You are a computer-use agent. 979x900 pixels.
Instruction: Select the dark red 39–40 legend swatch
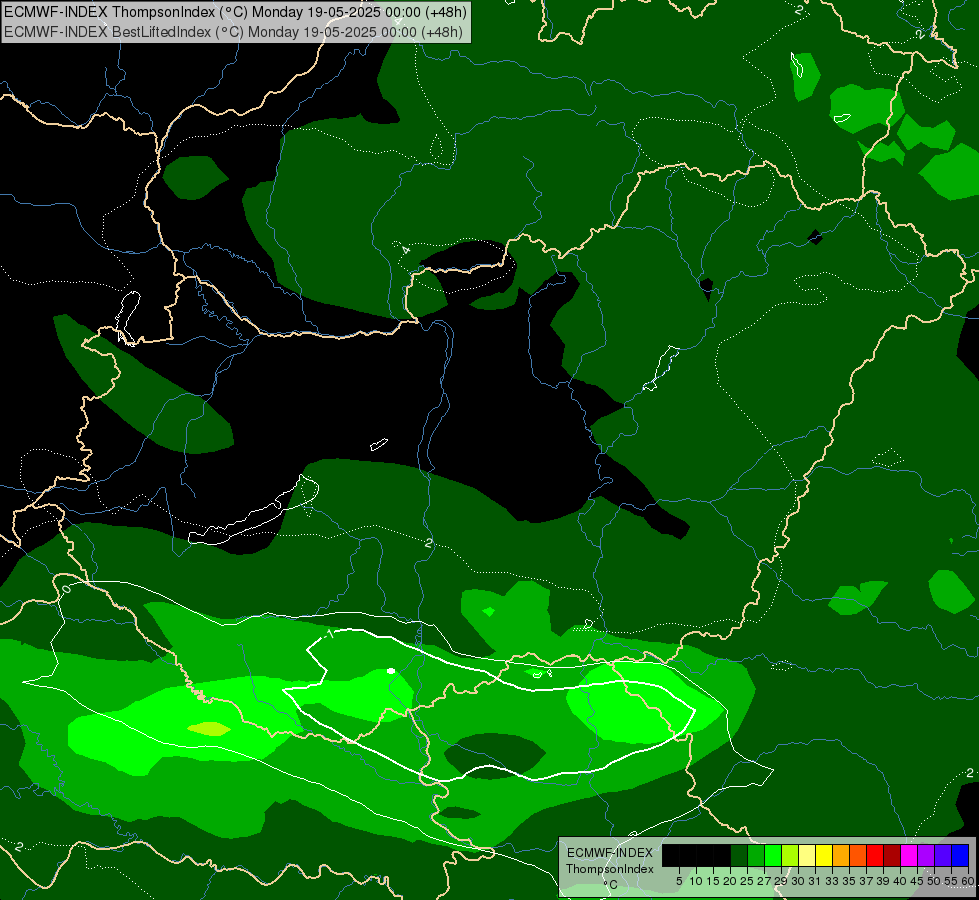892,855
